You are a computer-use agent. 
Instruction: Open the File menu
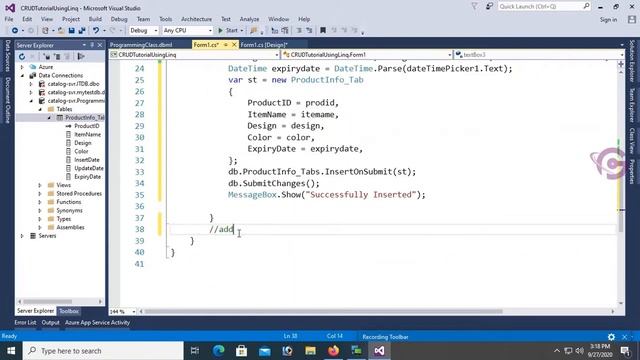click(x=9, y=19)
